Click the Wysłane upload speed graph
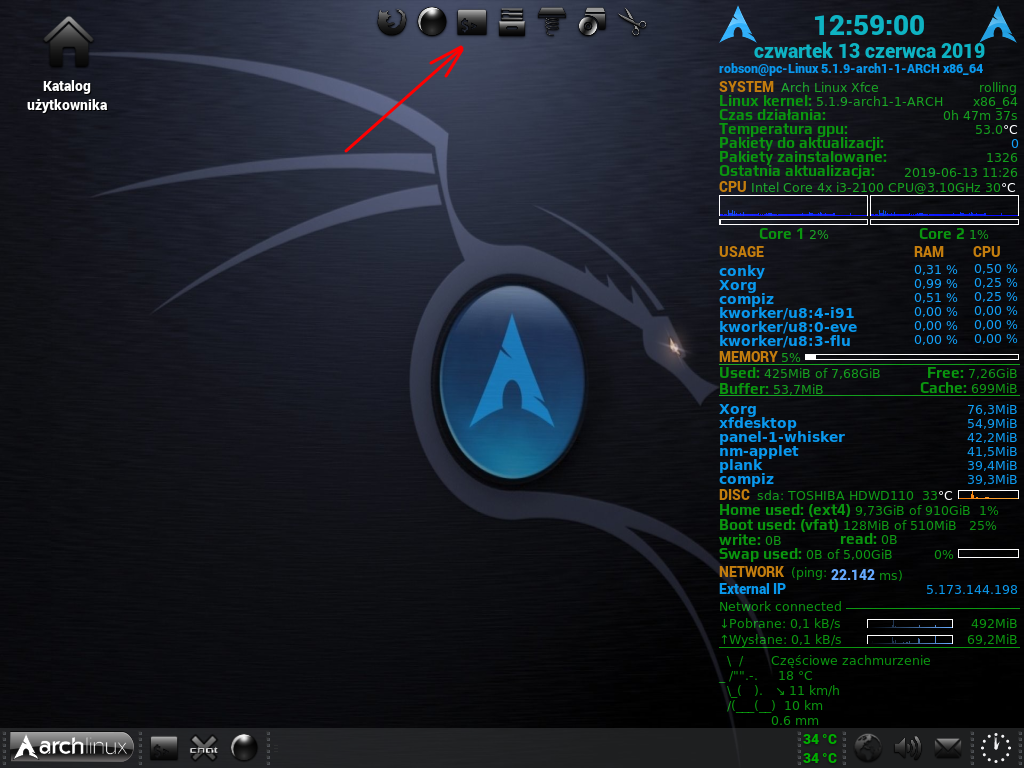This screenshot has width=1024, height=768. pos(910,640)
